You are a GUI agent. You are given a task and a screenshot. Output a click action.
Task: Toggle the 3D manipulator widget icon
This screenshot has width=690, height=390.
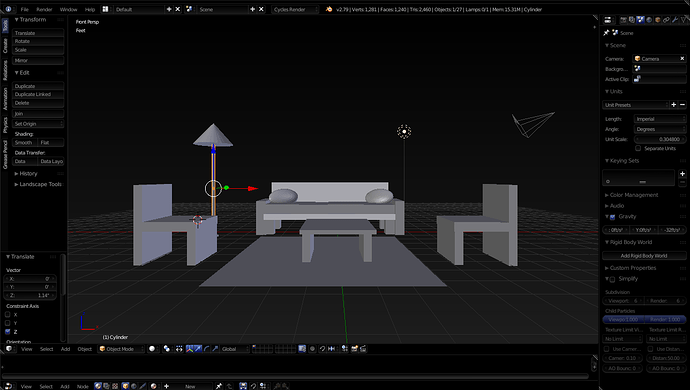pyautogui.click(x=190, y=349)
